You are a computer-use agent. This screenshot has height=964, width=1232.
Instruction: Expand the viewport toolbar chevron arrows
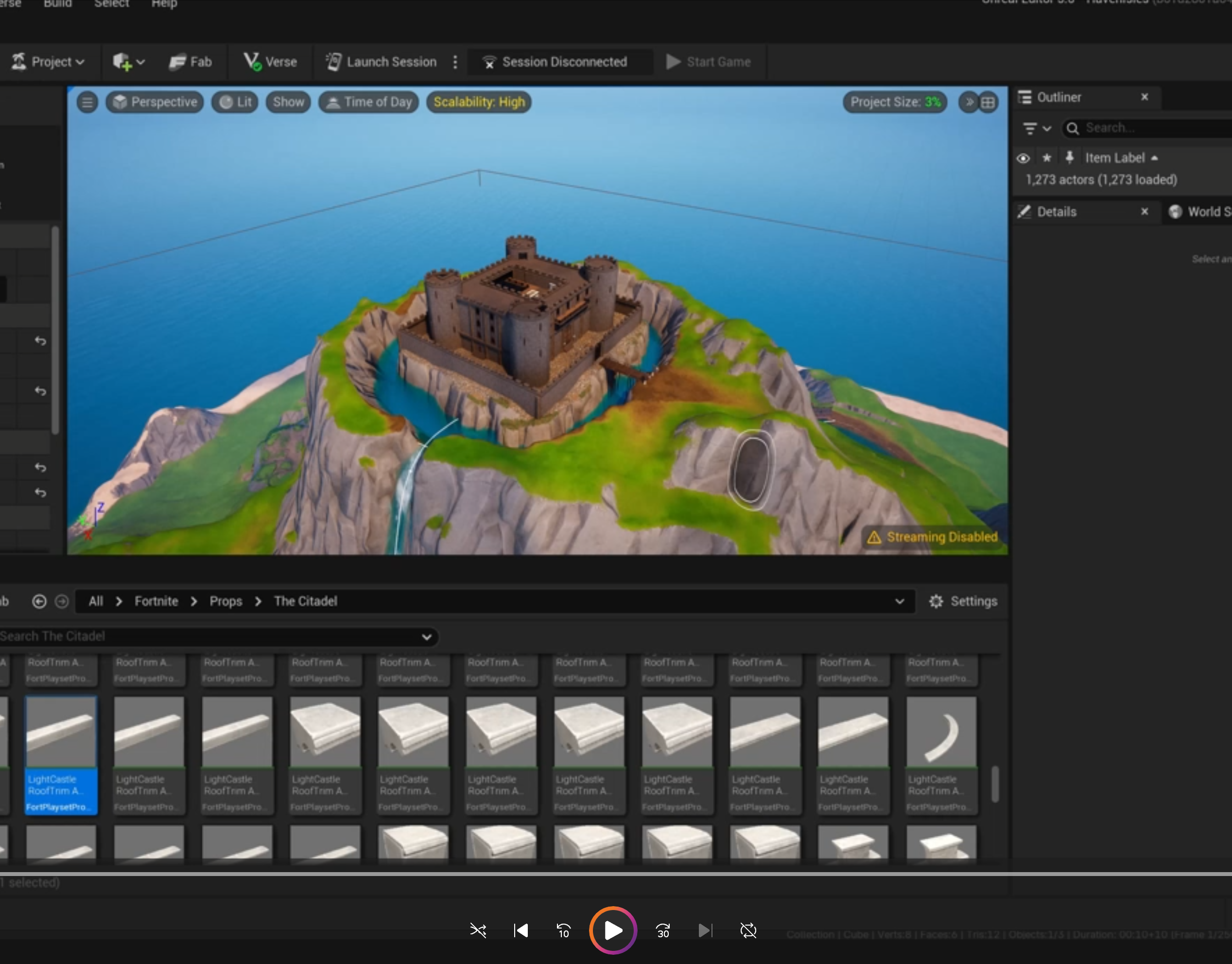pyautogui.click(x=969, y=102)
